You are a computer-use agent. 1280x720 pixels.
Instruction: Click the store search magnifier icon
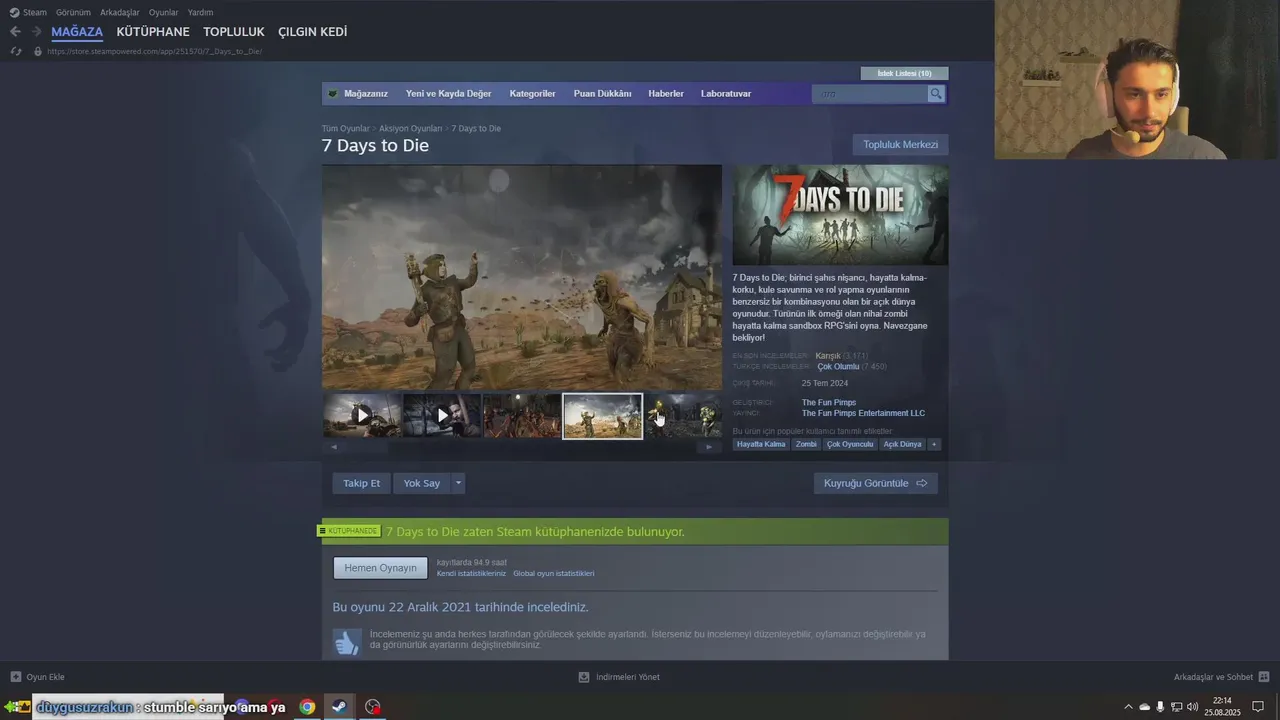936,94
